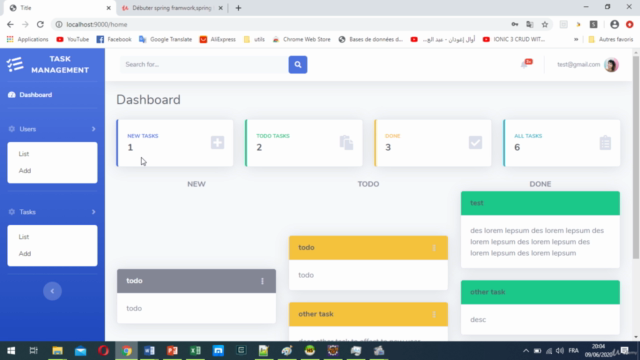This screenshot has height=360, width=640.
Task: Click the Dashboard speedometer icon
Action: (11, 95)
